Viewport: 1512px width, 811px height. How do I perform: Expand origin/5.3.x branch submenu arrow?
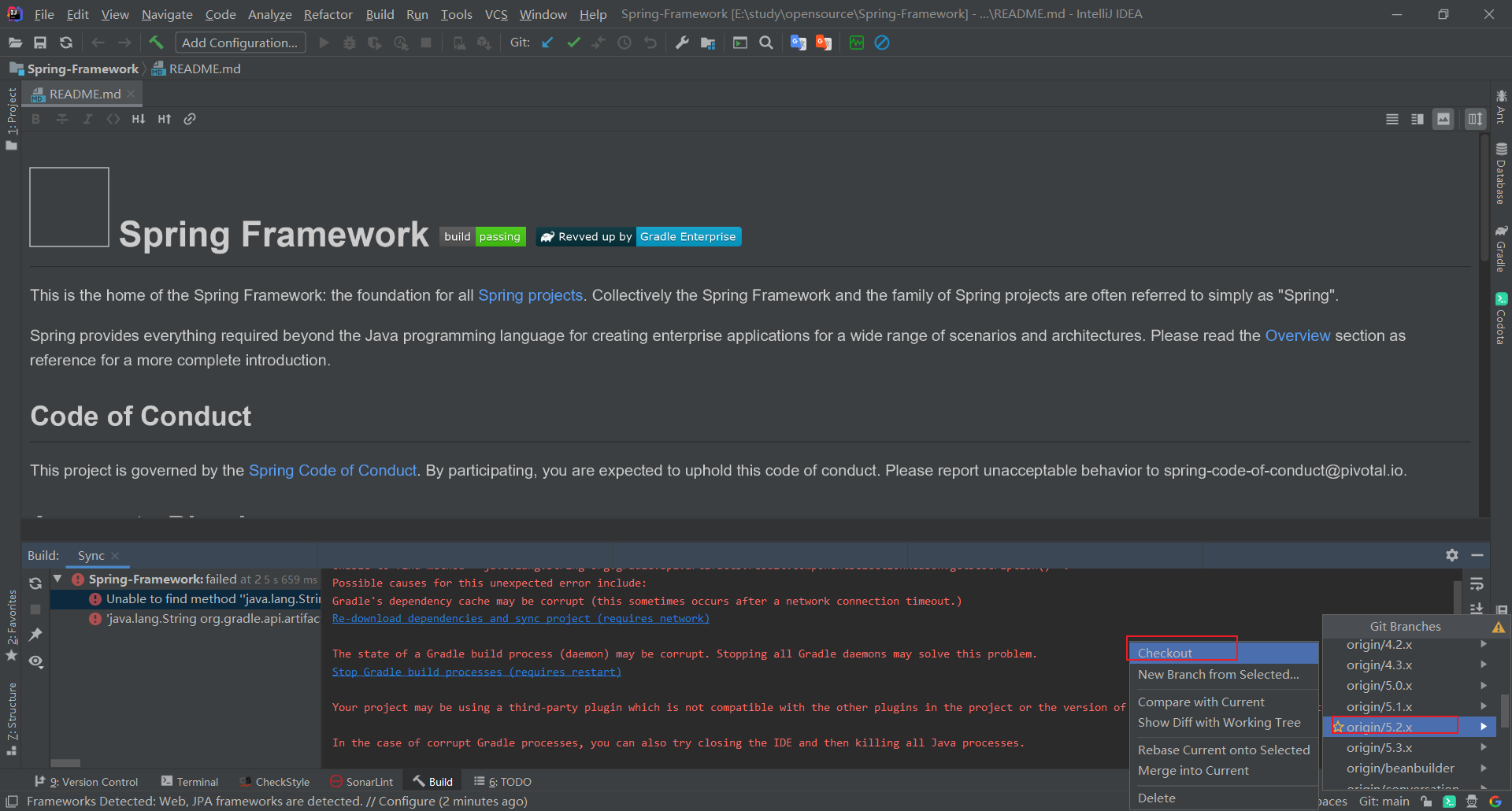(x=1484, y=747)
